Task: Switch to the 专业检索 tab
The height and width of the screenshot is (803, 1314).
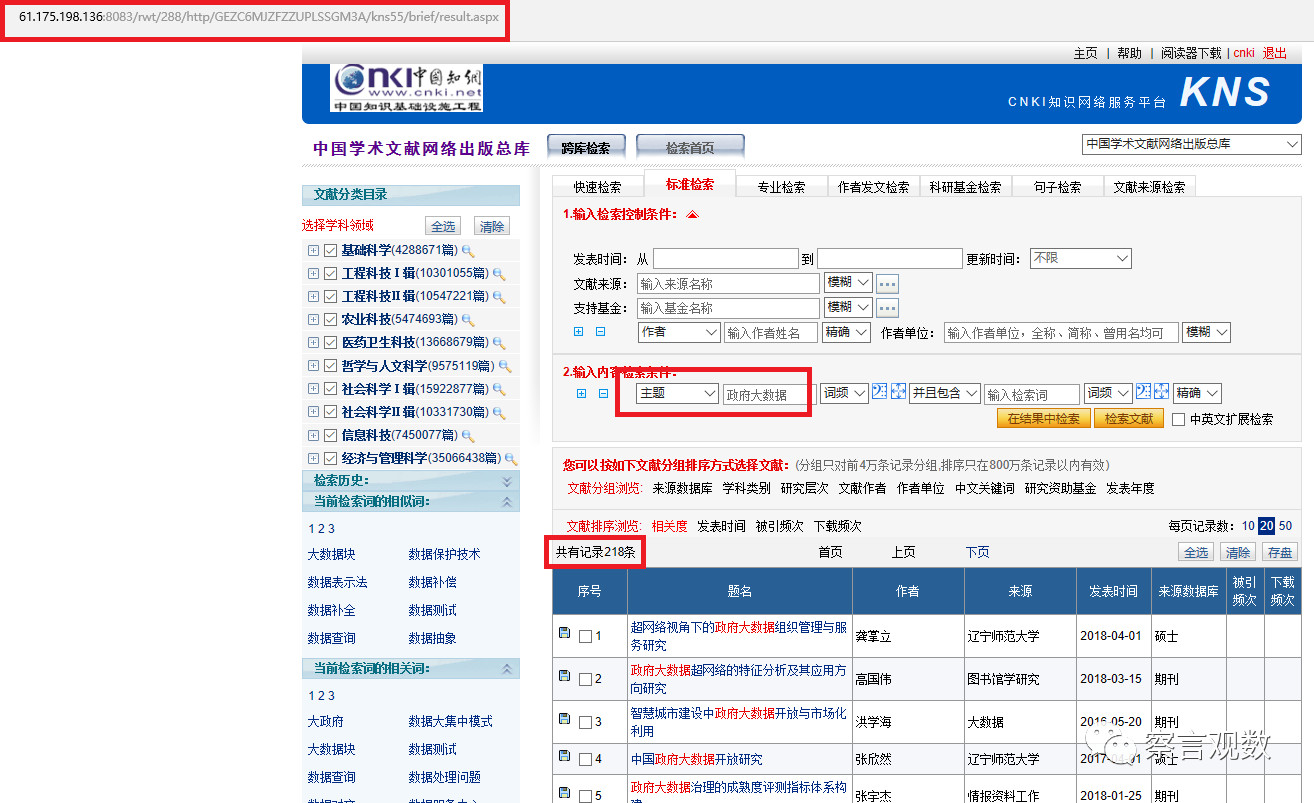Action: (781, 187)
